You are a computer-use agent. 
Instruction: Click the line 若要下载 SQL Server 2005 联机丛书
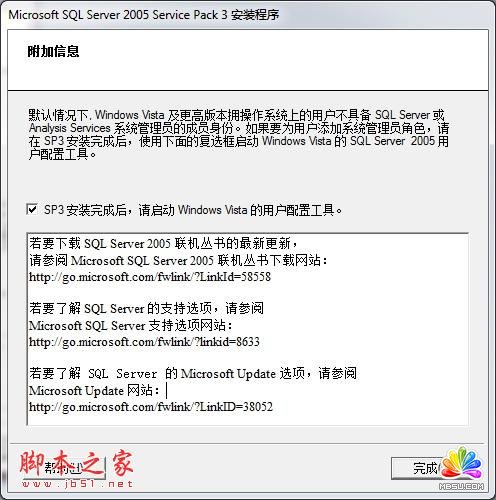[163, 243]
